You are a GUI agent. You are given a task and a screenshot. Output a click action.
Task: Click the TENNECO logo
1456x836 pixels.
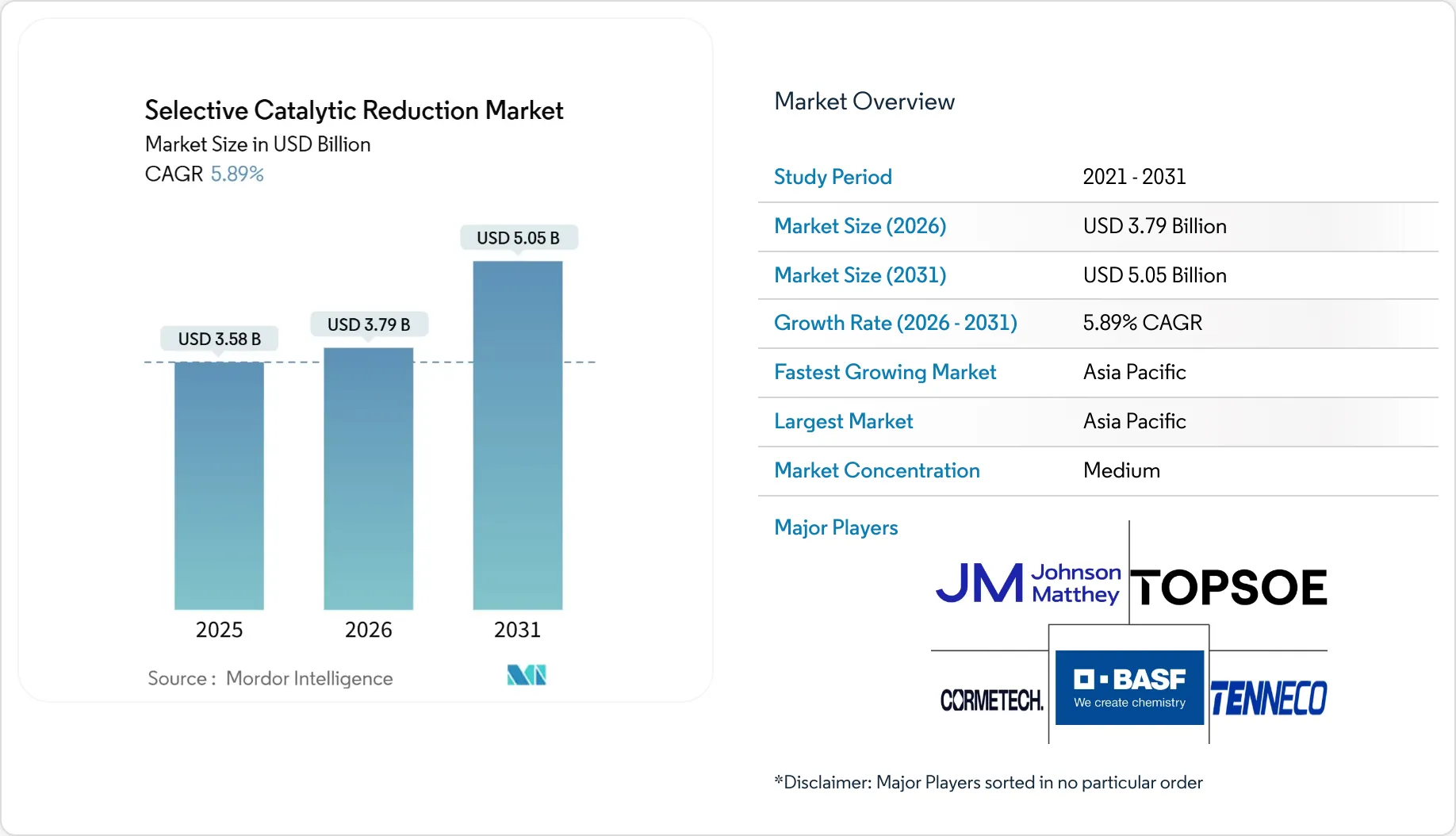1268,698
